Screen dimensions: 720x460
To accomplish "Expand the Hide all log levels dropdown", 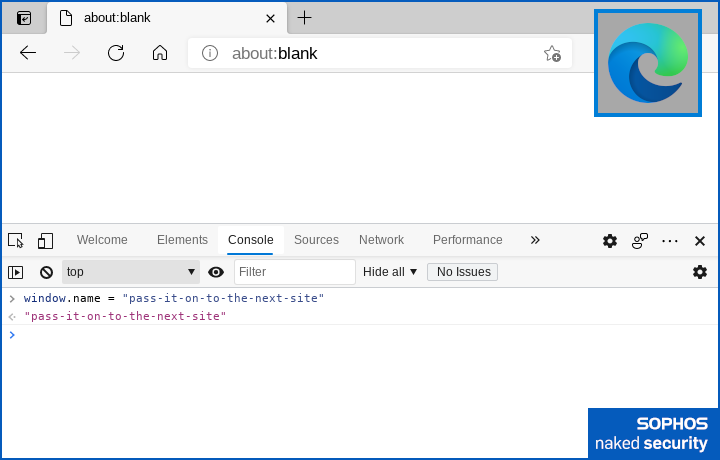I will (390, 272).
